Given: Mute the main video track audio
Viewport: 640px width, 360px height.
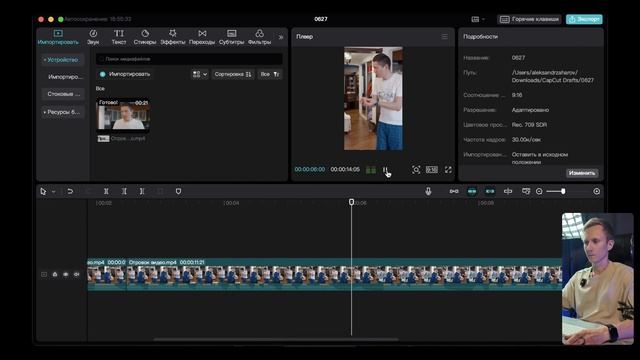Looking at the screenshot, I should pyautogui.click(x=76, y=274).
